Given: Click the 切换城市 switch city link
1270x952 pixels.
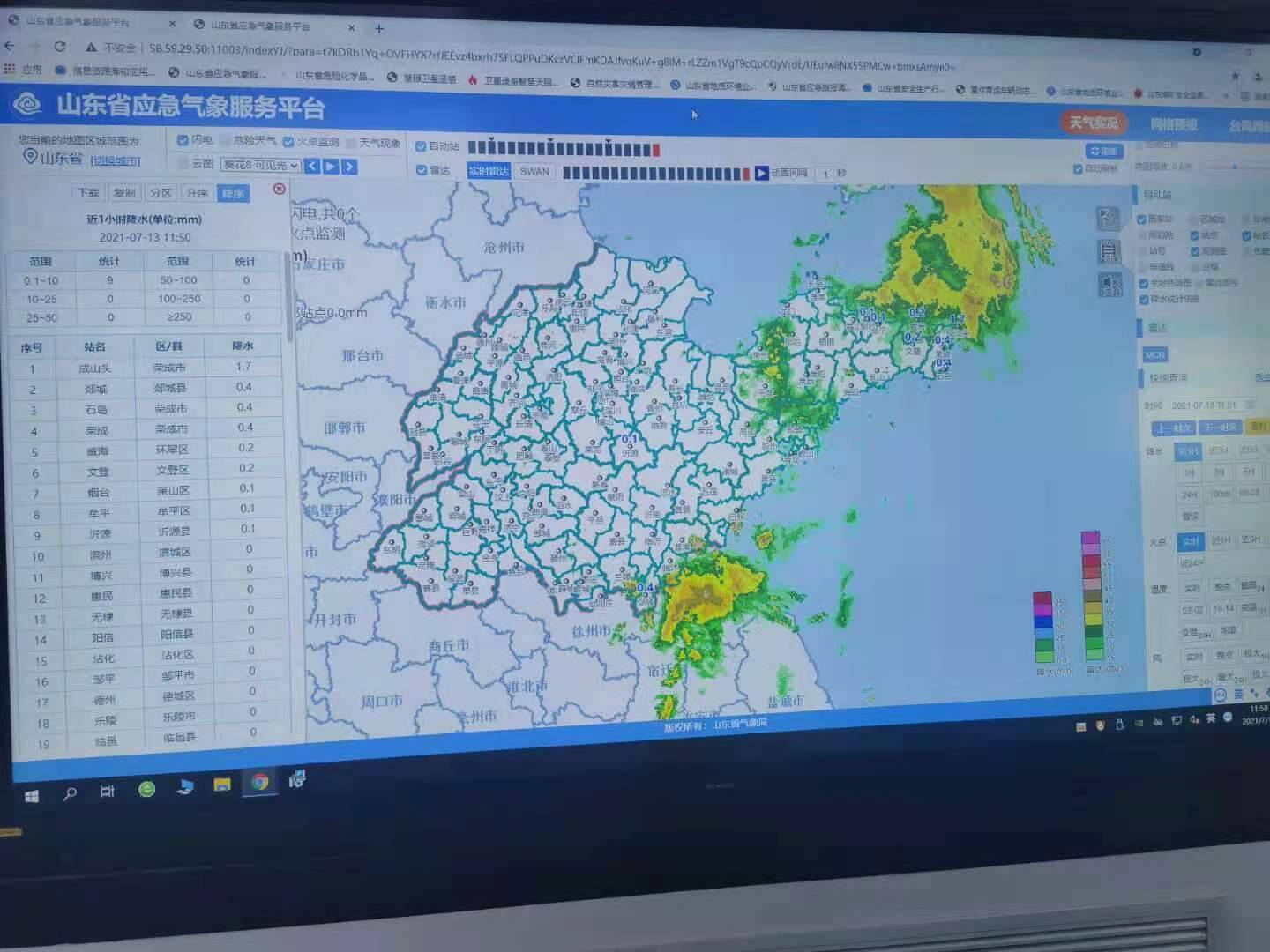Looking at the screenshot, I should click(x=116, y=160).
